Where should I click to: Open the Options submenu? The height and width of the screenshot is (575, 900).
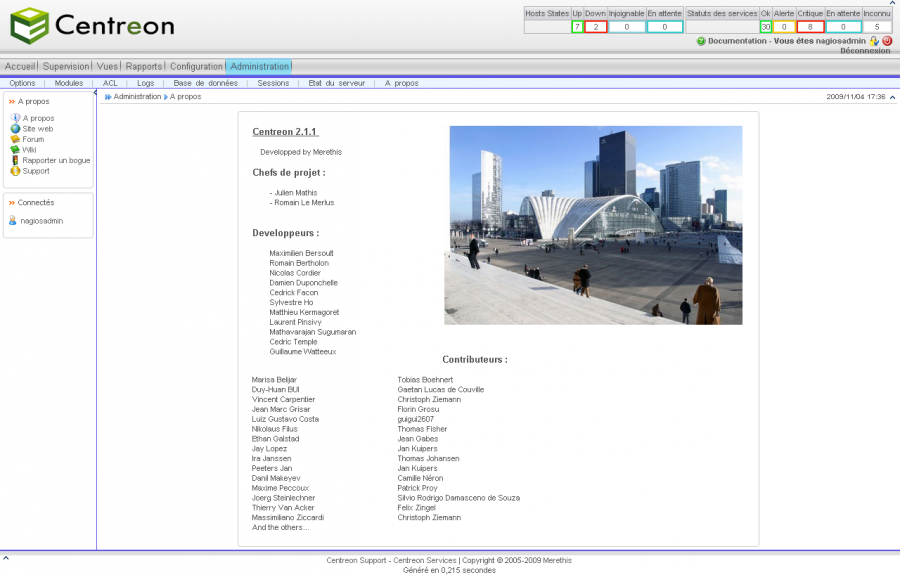click(x=22, y=83)
